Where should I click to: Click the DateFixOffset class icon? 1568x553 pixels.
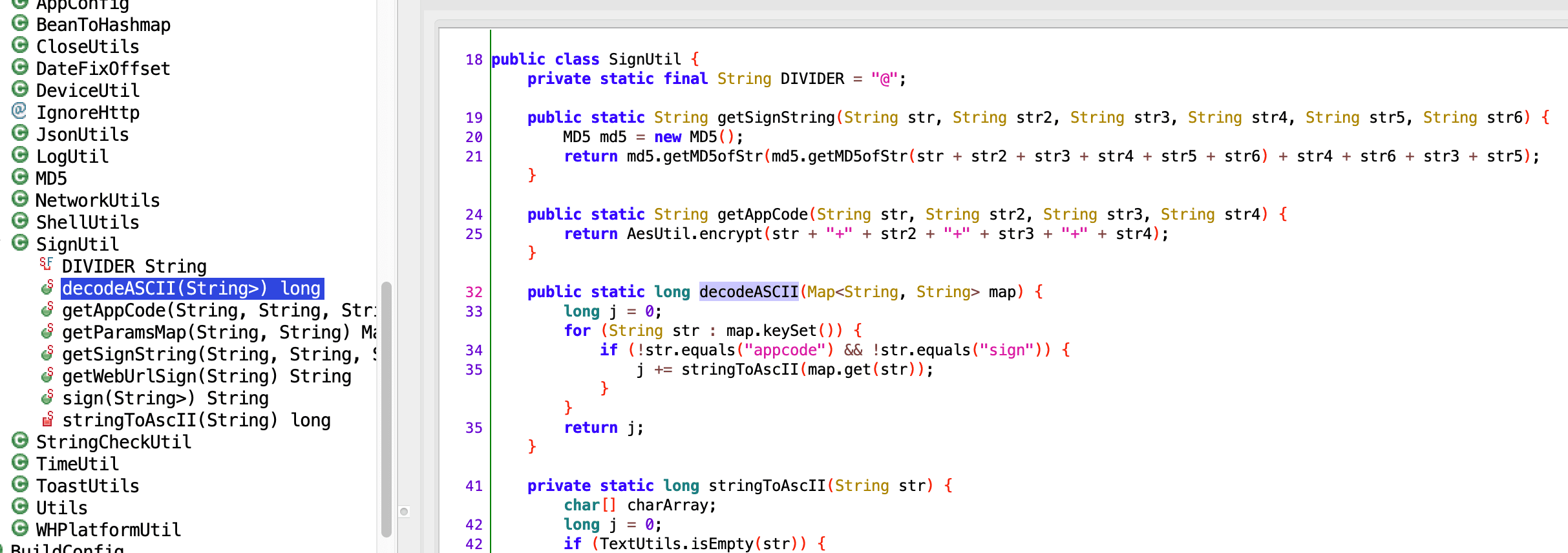click(x=20, y=68)
